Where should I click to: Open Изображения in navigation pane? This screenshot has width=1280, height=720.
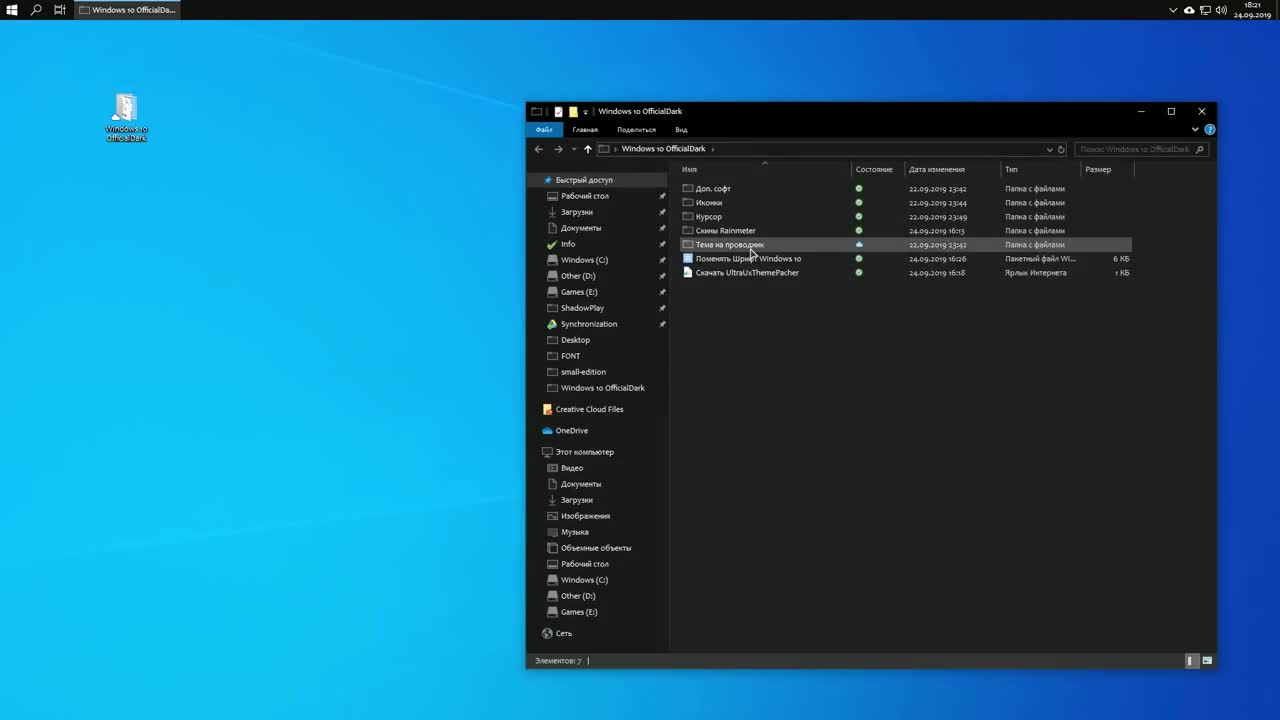coord(585,516)
